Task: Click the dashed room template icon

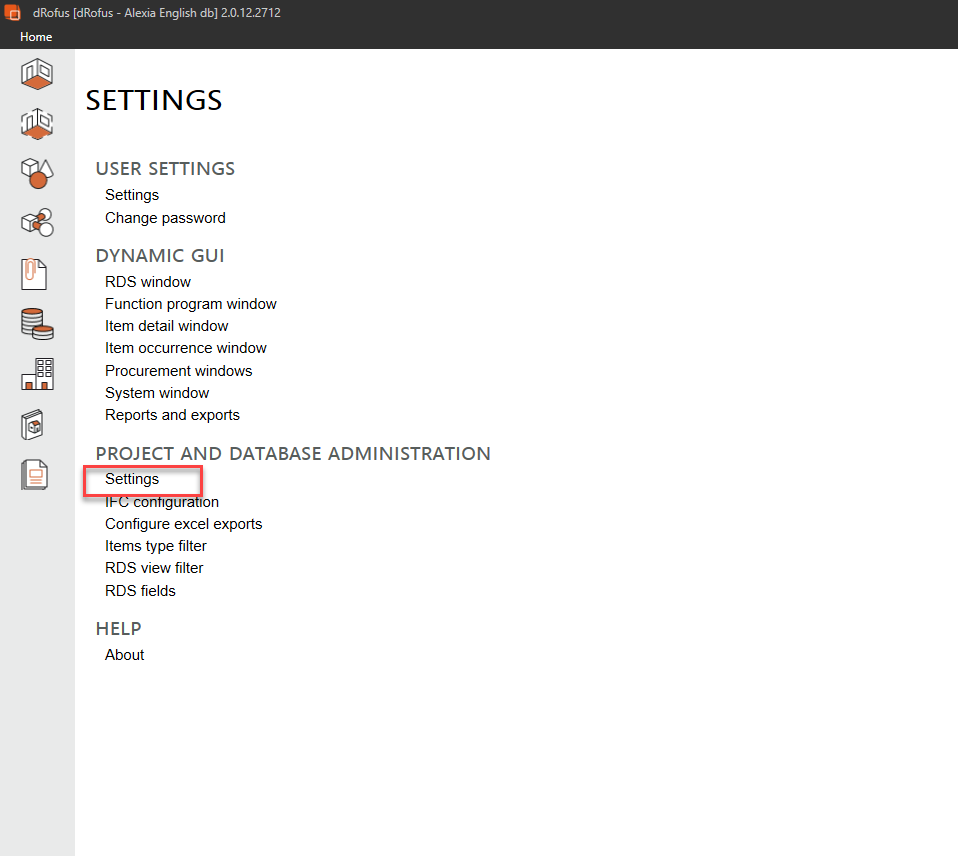Action: coord(37,124)
